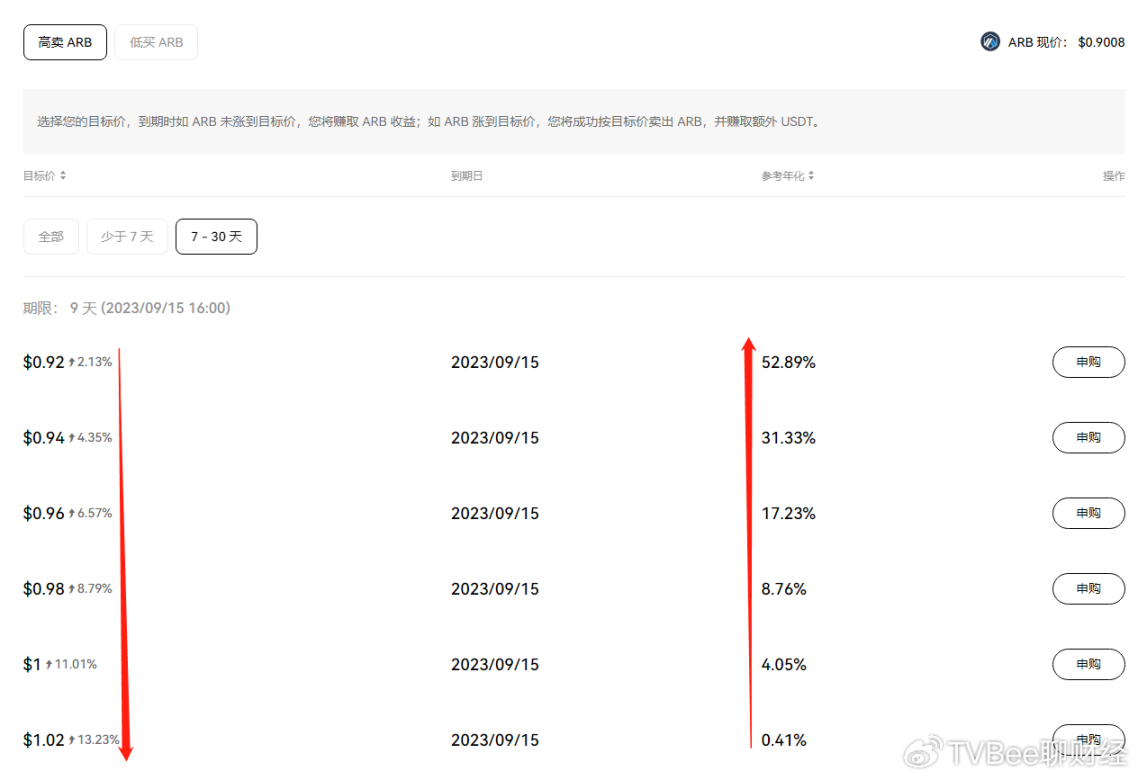Click the 期限 9 天 group heading
This screenshot has height=780, width=1138.
click(127, 308)
